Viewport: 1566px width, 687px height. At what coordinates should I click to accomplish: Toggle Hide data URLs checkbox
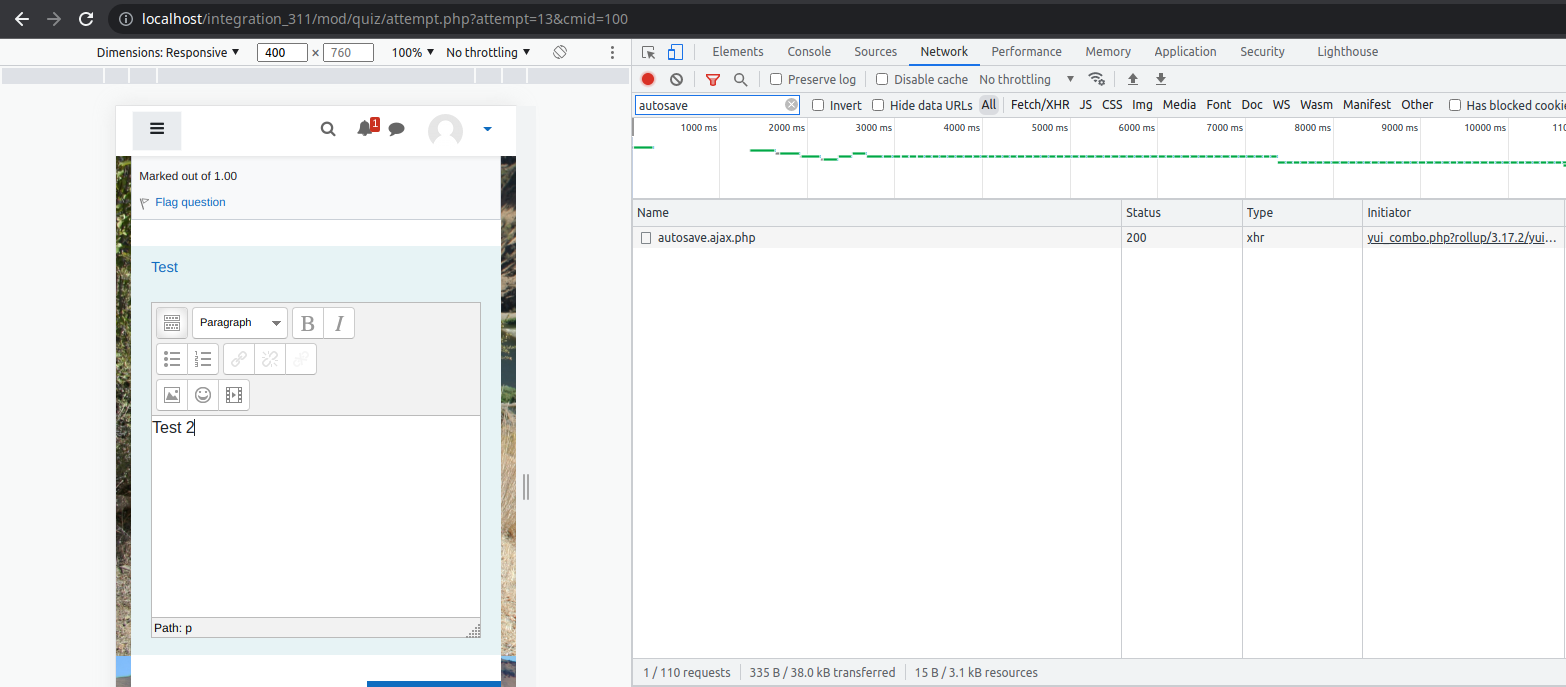point(878,105)
